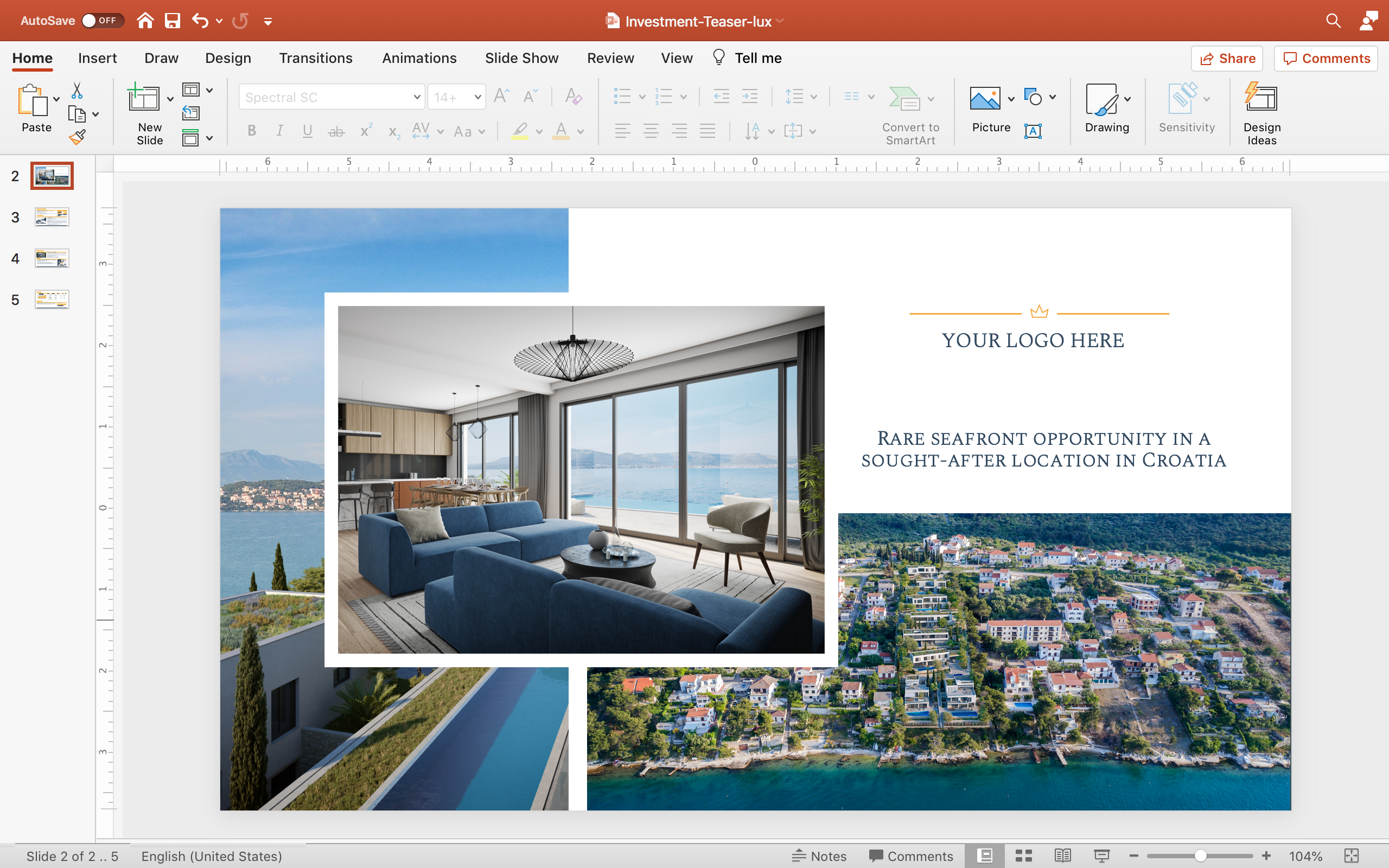Open the Transitions tab

(x=316, y=58)
